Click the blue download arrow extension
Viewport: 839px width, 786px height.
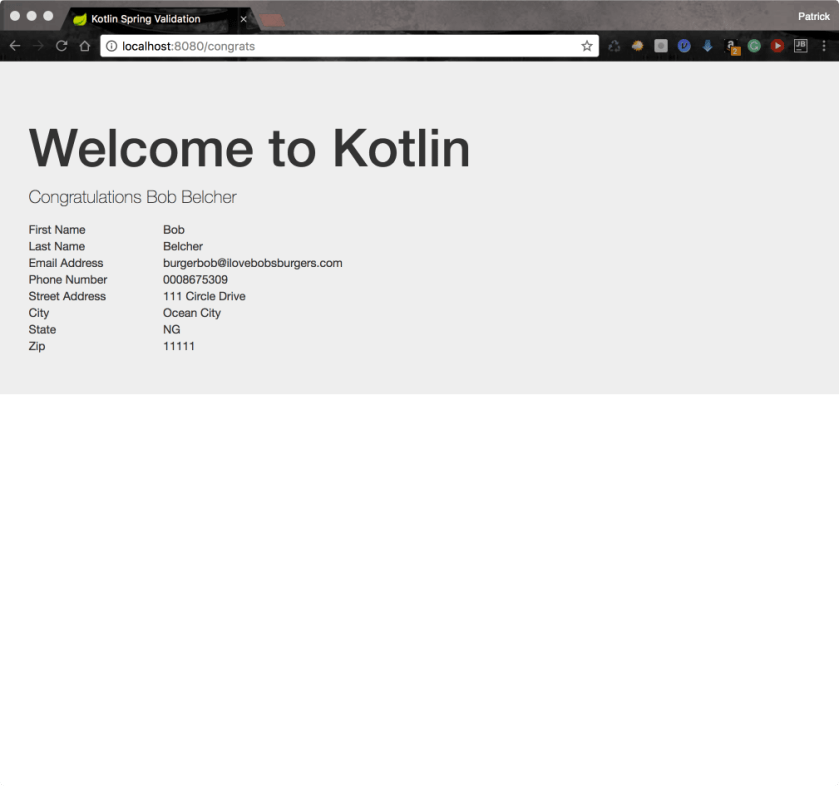click(708, 46)
